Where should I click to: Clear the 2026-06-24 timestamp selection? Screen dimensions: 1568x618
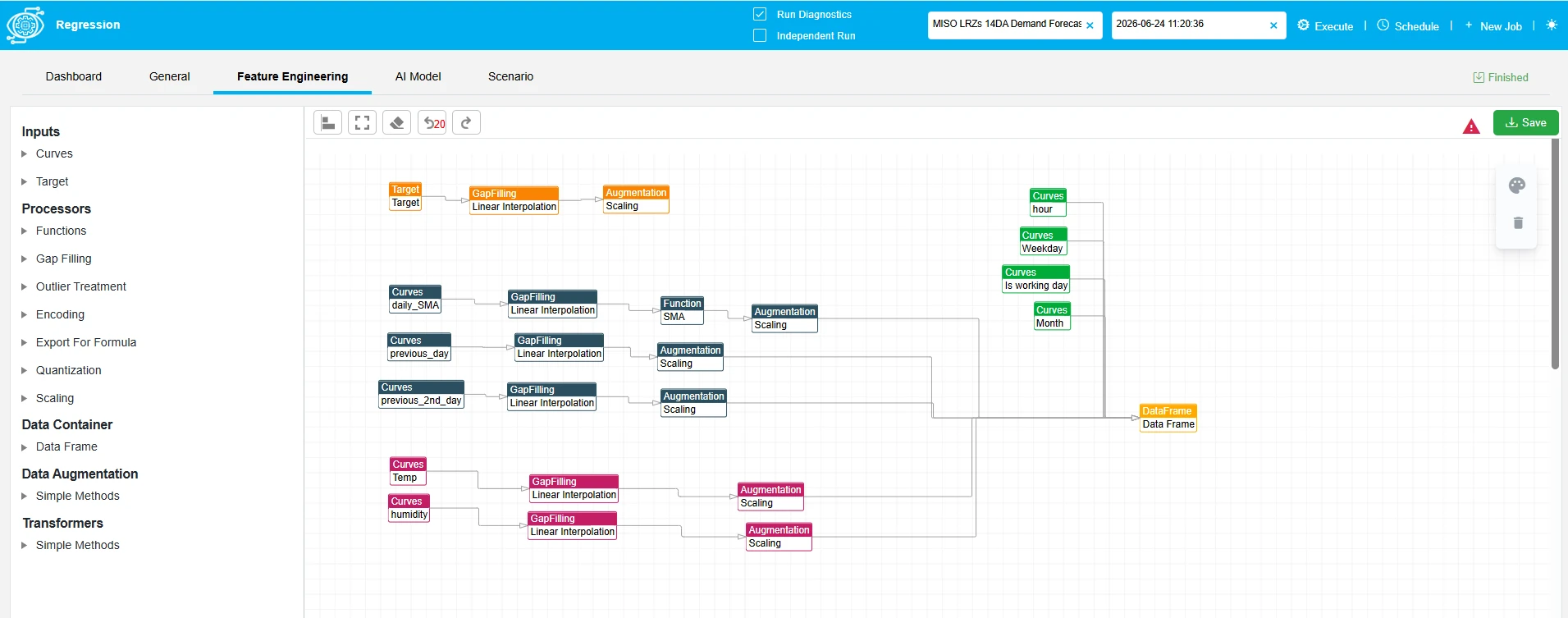[x=1273, y=25]
